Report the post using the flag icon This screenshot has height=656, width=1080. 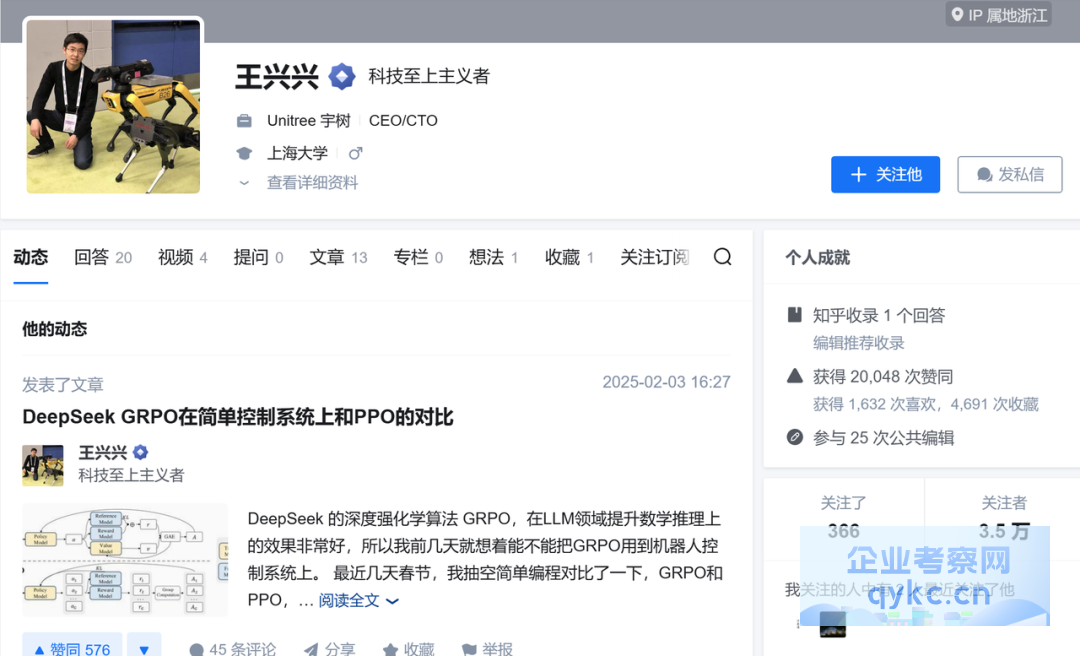469,649
